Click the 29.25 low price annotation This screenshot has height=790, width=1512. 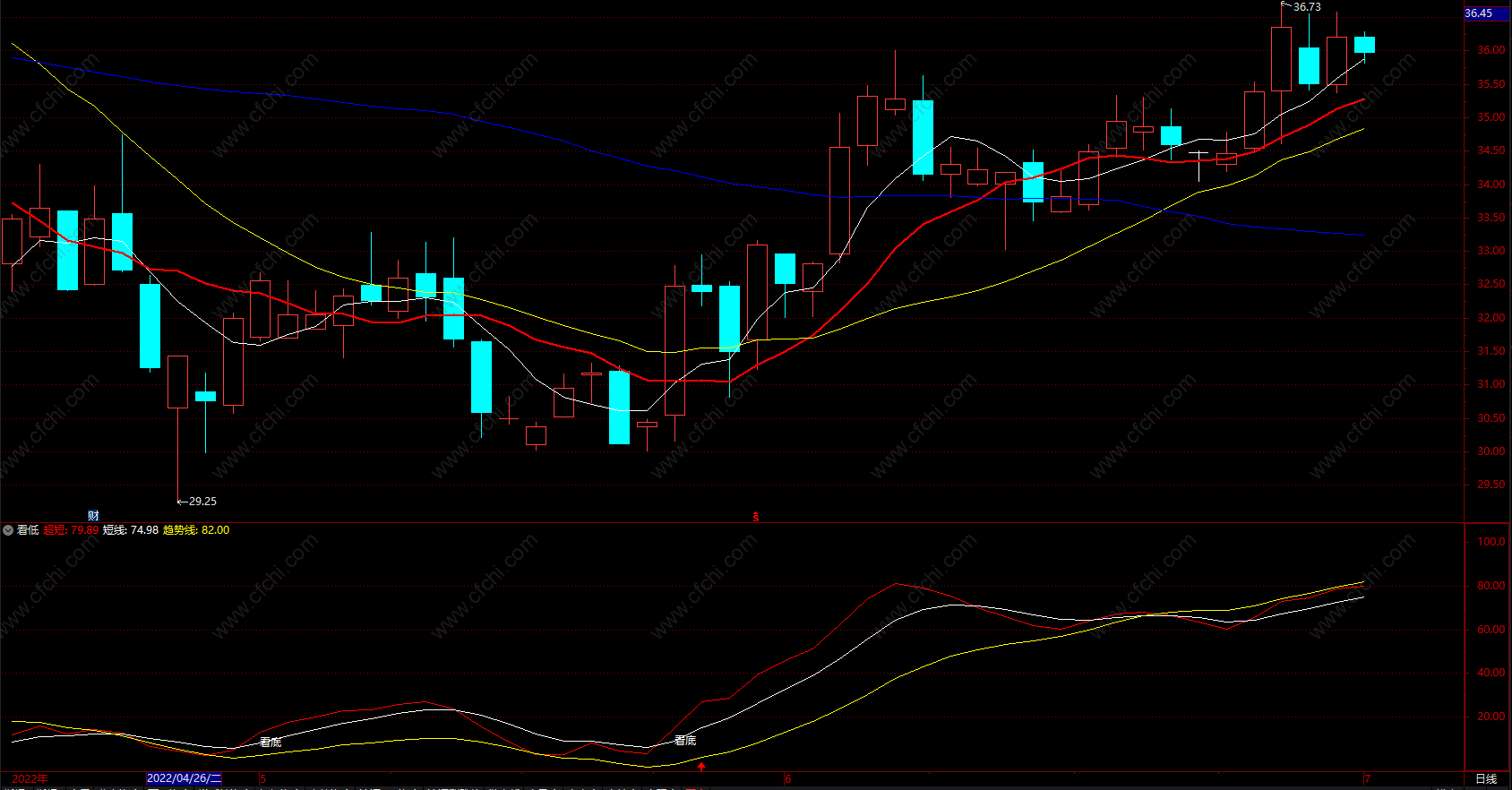point(202,502)
